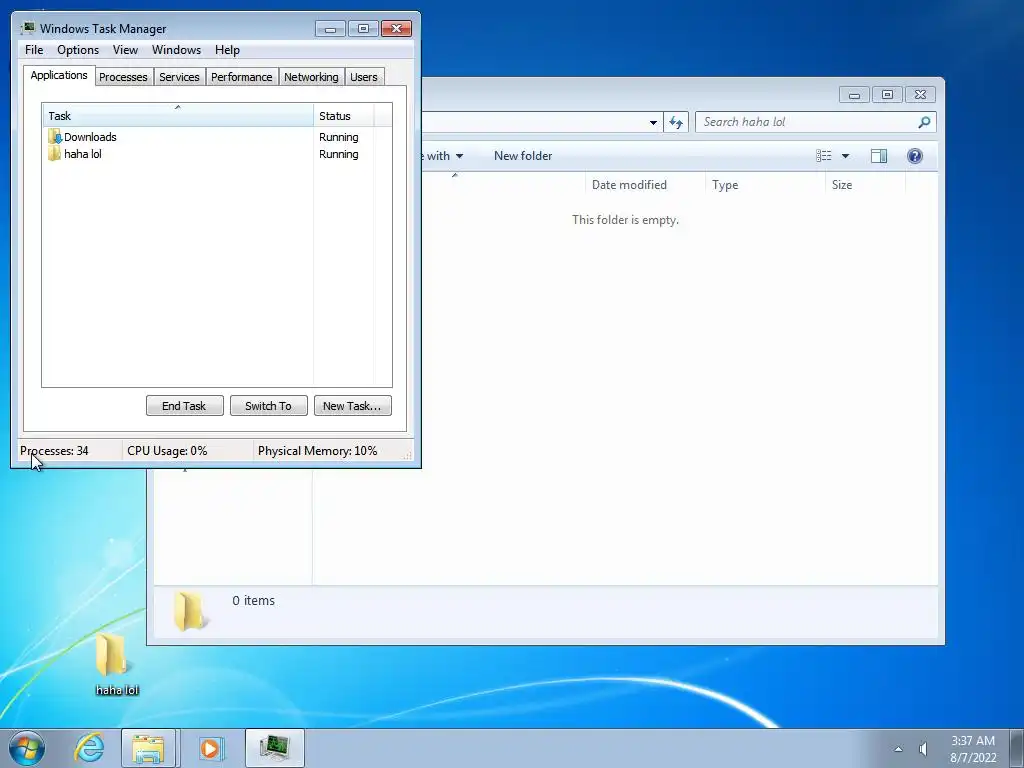
Task: Click the change view icon in Explorer
Action: coord(824,155)
